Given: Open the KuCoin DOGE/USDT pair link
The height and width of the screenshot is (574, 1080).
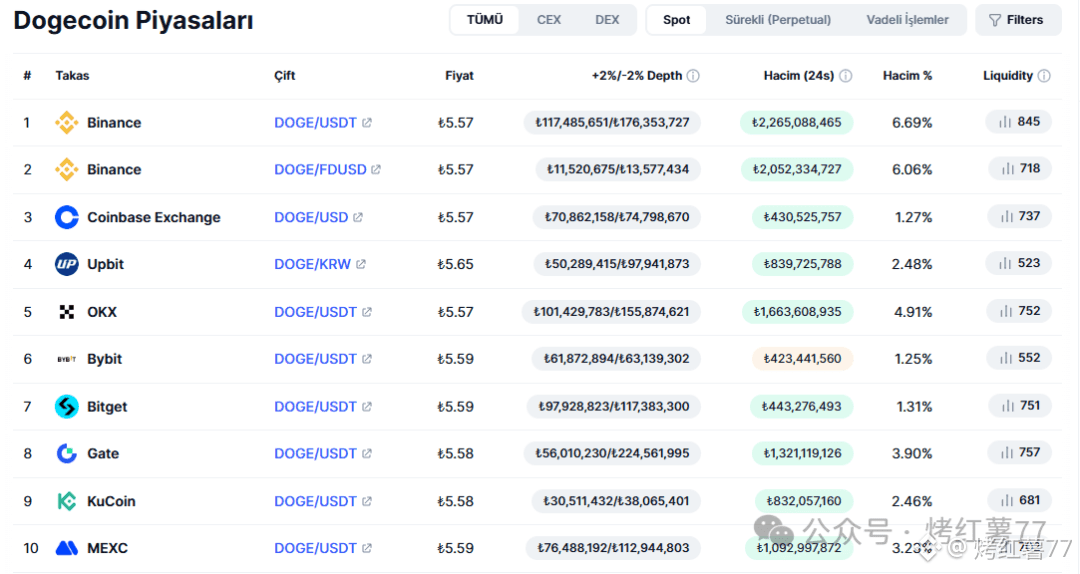Looking at the screenshot, I should [315, 501].
